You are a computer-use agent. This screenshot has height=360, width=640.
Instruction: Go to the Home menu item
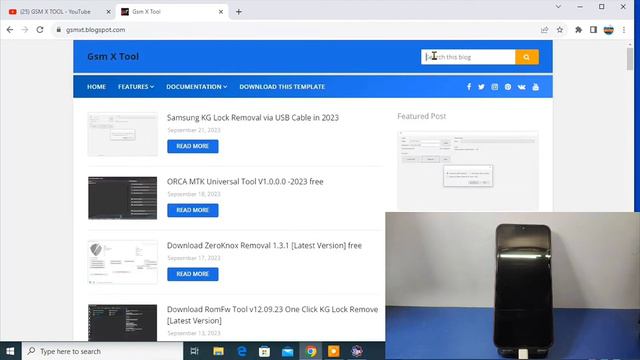tap(96, 87)
